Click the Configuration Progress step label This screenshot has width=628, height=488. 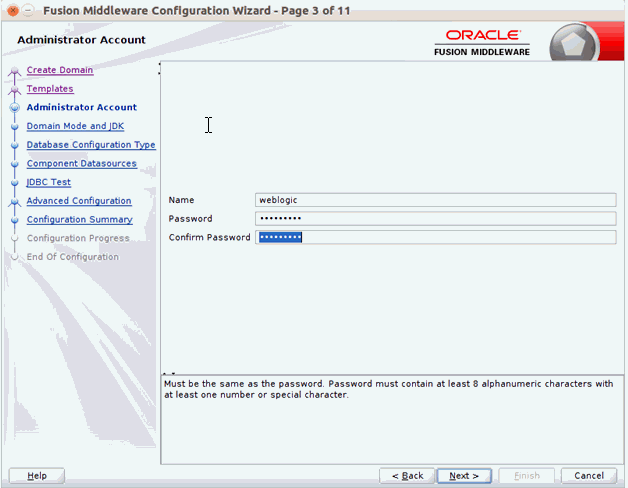(x=78, y=238)
